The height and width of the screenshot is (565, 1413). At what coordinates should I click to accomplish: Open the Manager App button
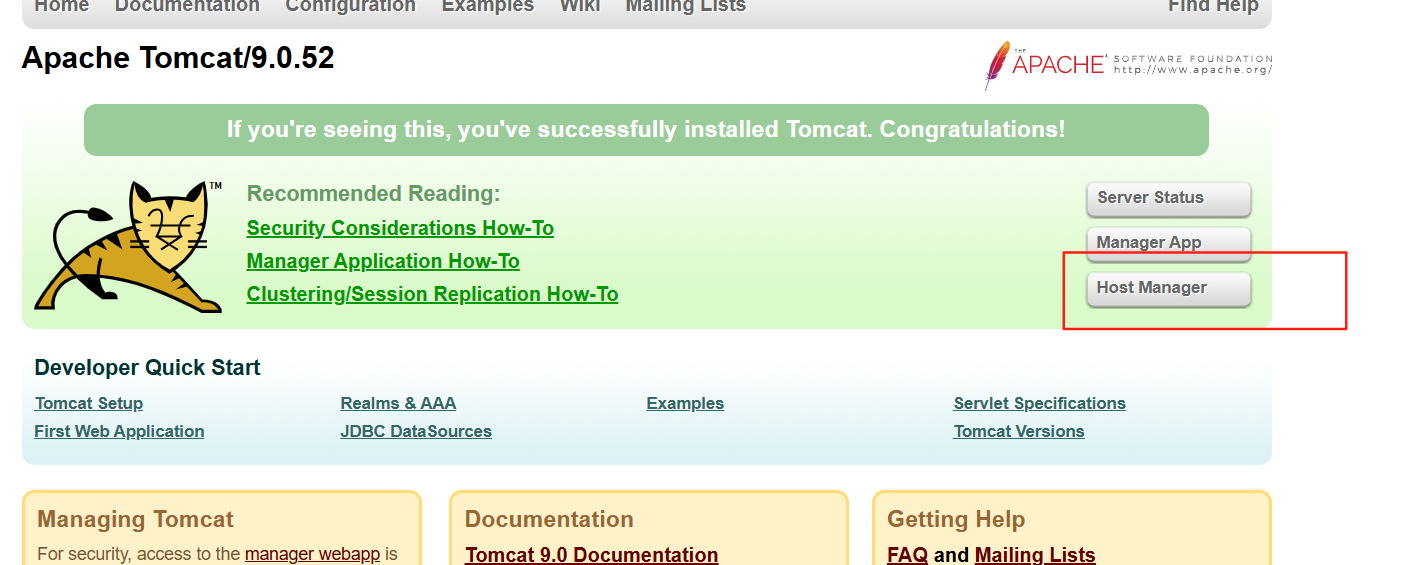pos(1169,243)
